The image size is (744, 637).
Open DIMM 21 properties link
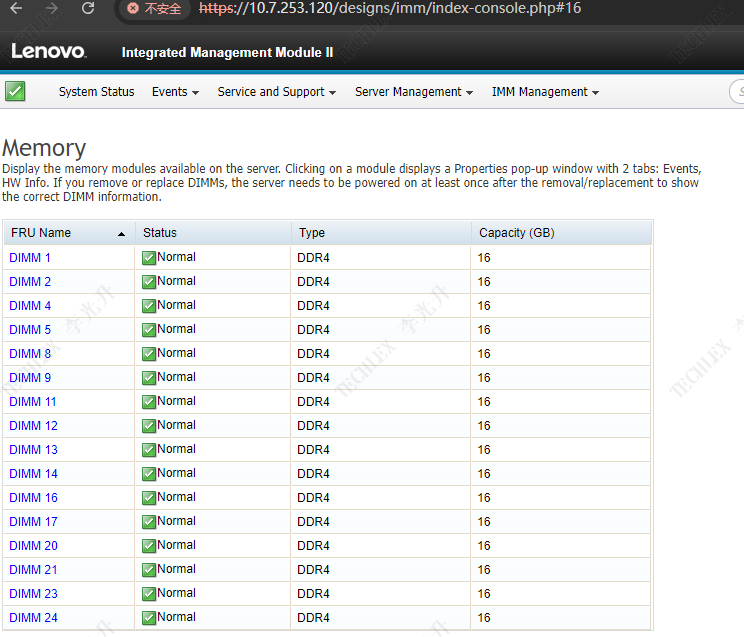[33, 570]
